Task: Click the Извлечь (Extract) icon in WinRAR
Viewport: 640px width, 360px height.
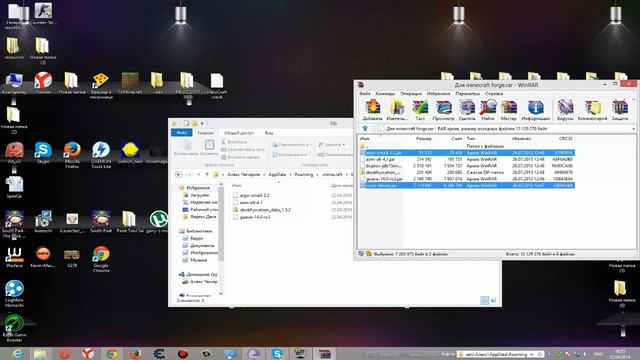Action: (397, 110)
